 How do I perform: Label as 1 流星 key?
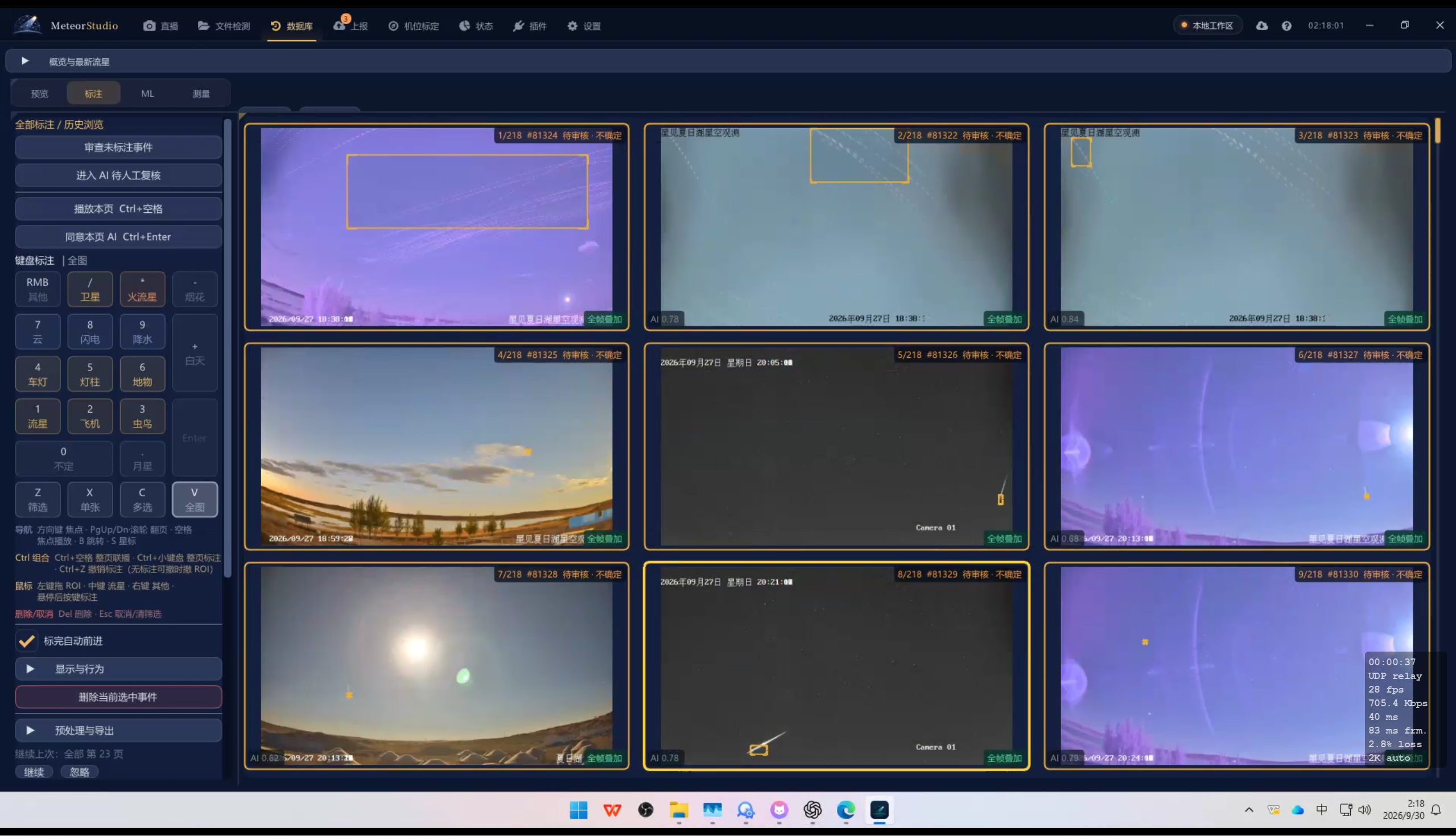tap(38, 416)
